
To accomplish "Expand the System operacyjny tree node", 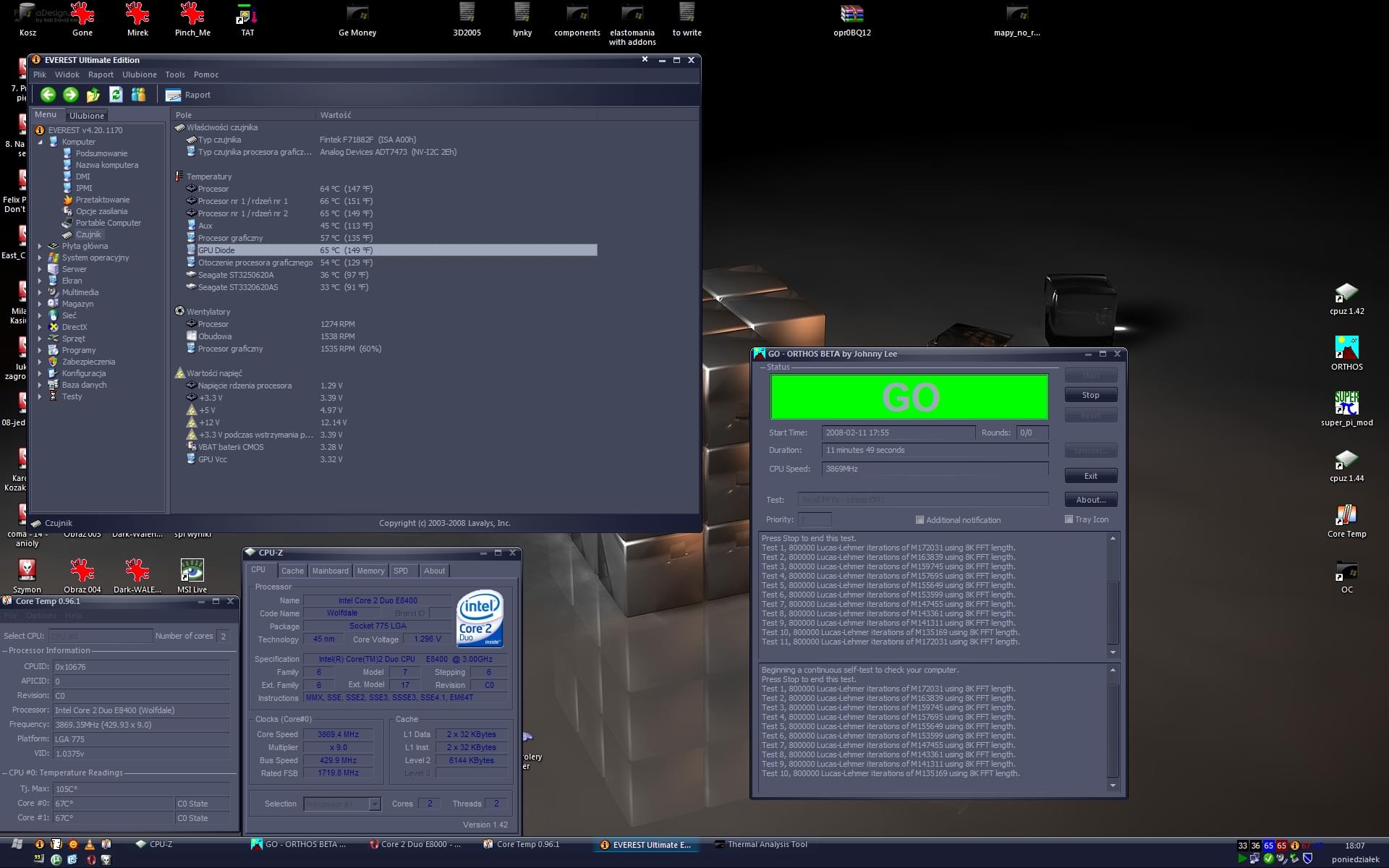I will coord(40,258).
